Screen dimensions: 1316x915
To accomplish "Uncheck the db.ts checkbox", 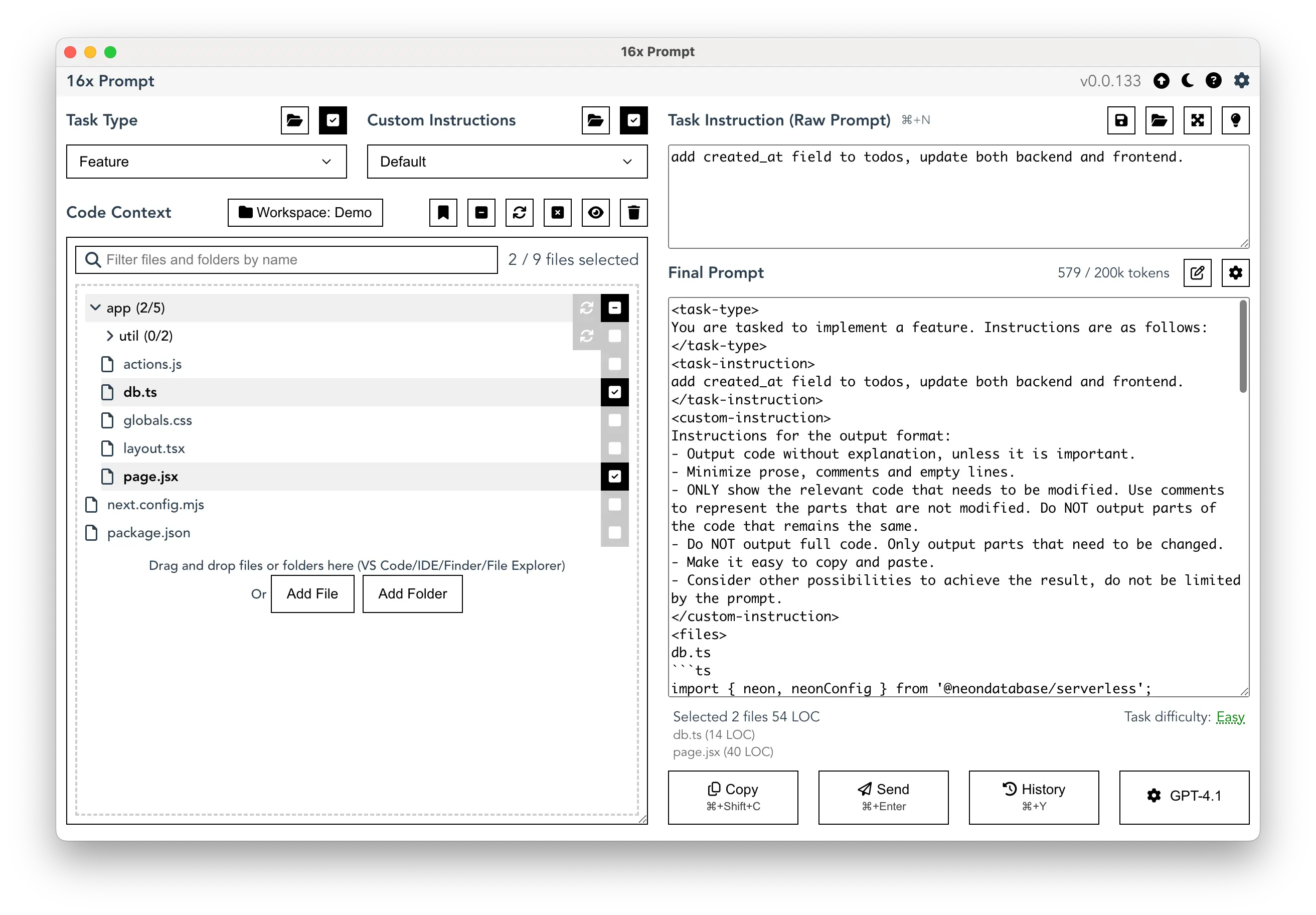I will coord(614,392).
